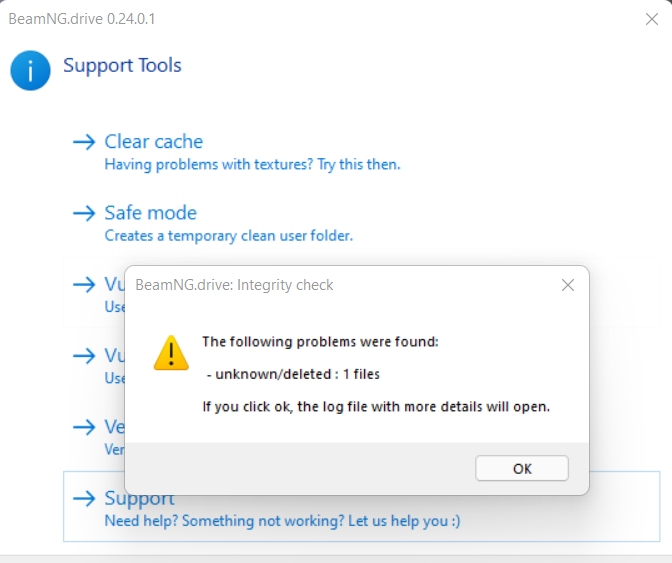Click the "unknown/deleted : 1 files" message
672x563 pixels.
click(294, 374)
